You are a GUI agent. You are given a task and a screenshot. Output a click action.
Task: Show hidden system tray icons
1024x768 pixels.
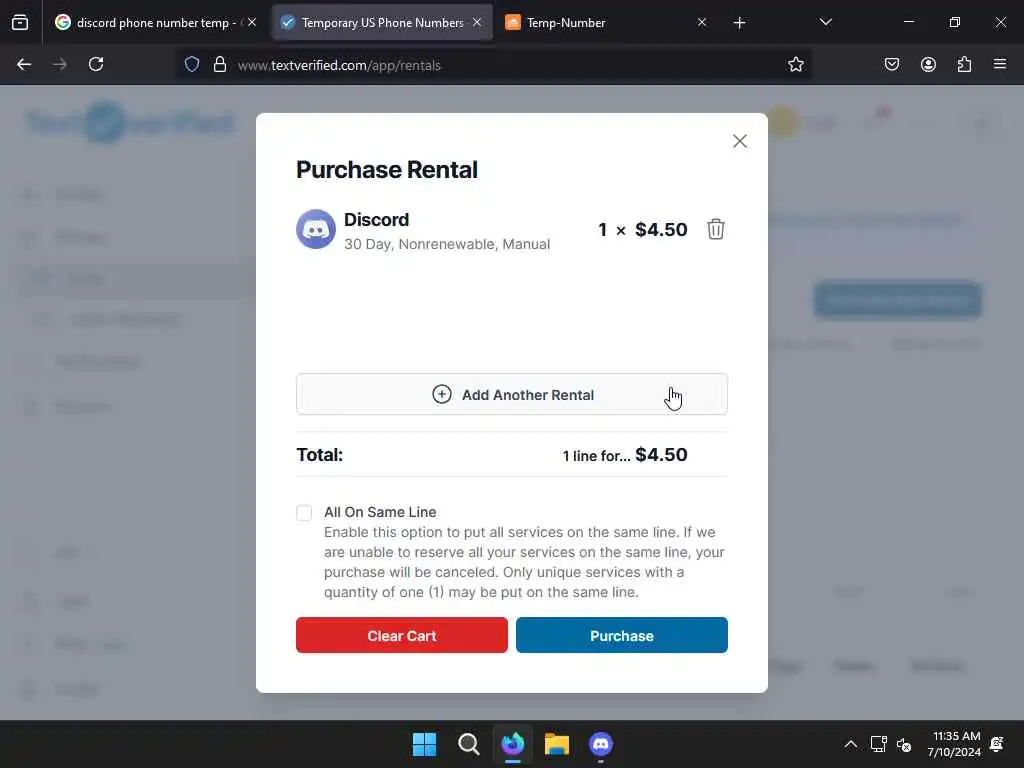[850, 744]
